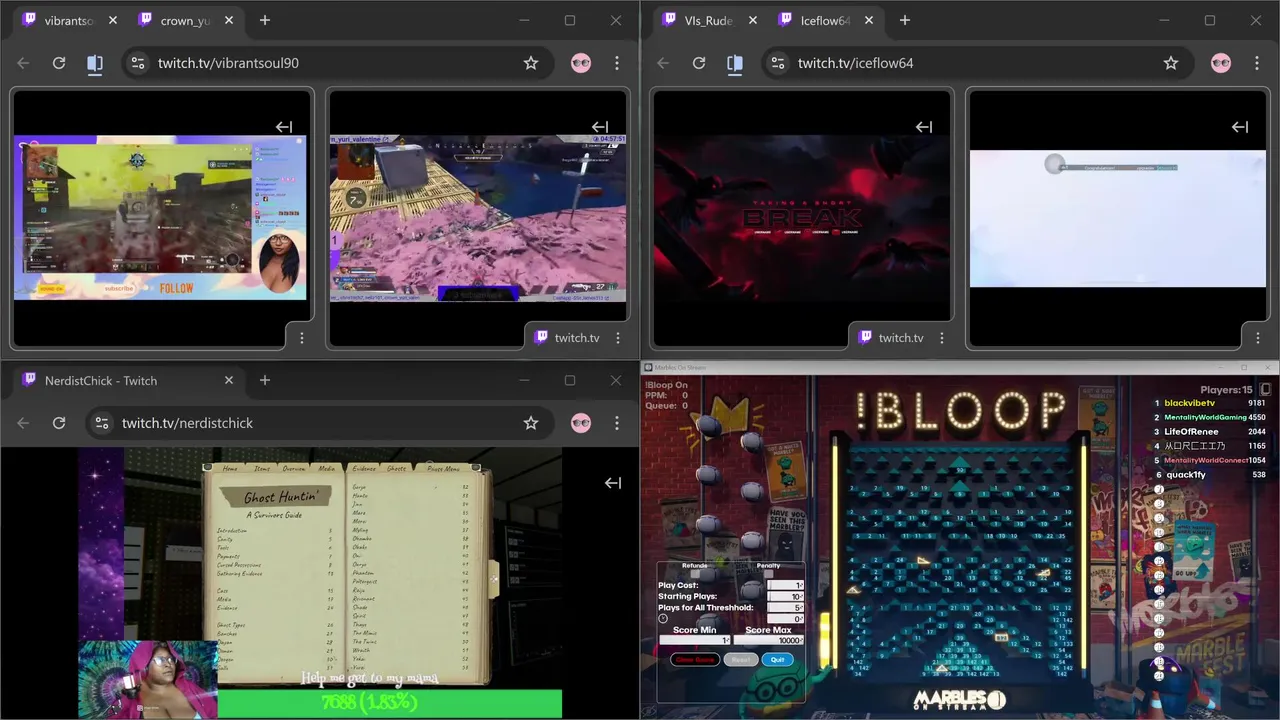Go back in the vibrantsoul90 browser window
1280x720 pixels.
[x=23, y=63]
